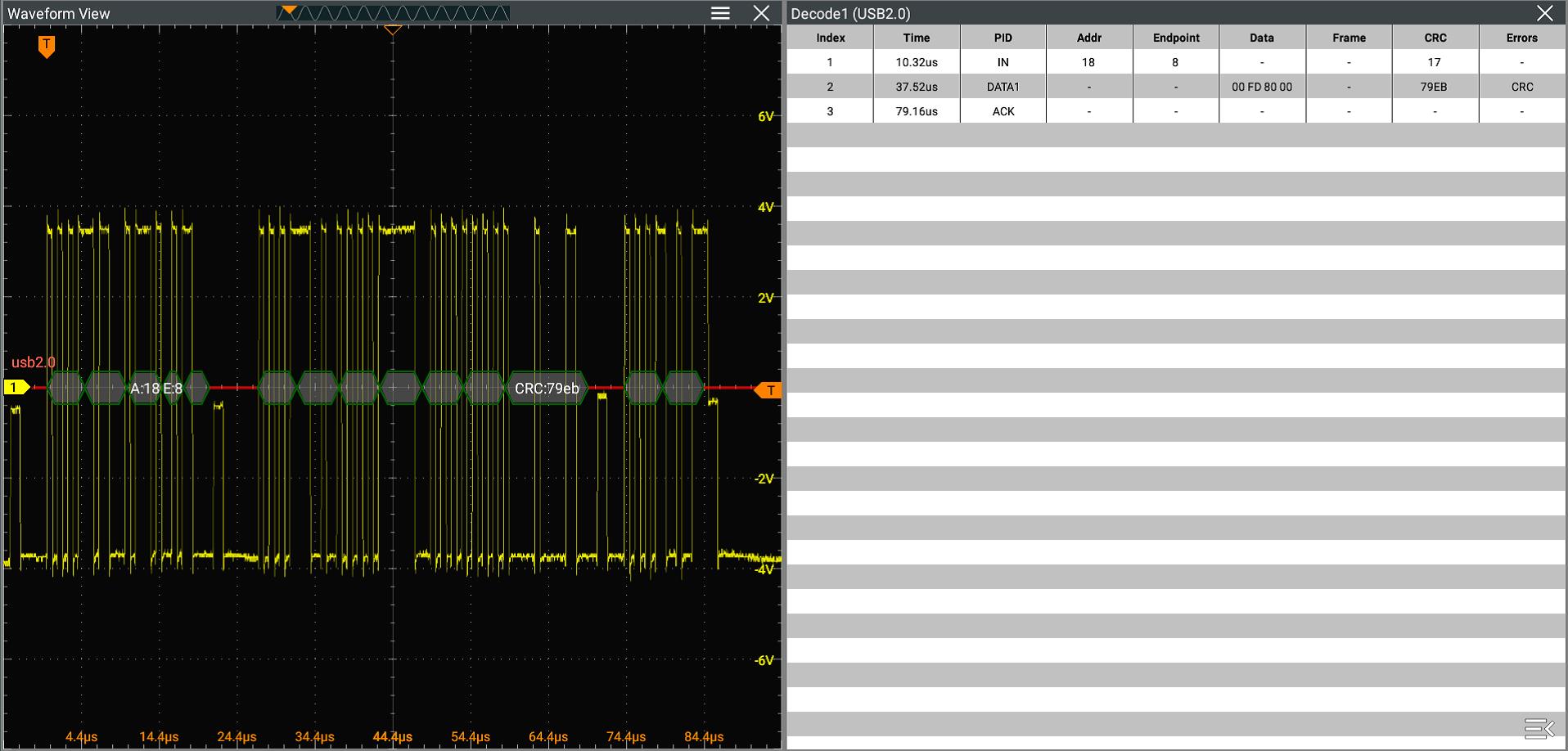
Task: Click the 6V vertical scale label
Action: [766, 117]
